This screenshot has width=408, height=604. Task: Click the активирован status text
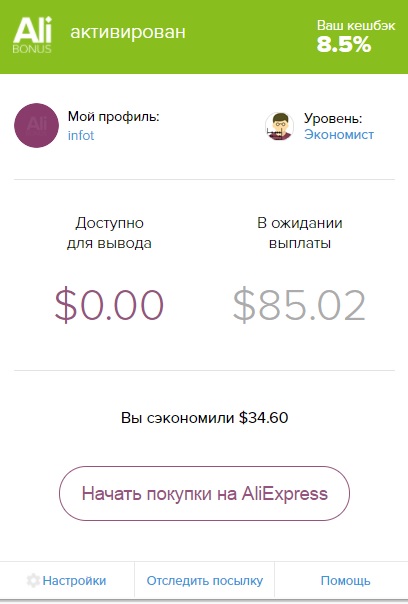pos(128,32)
